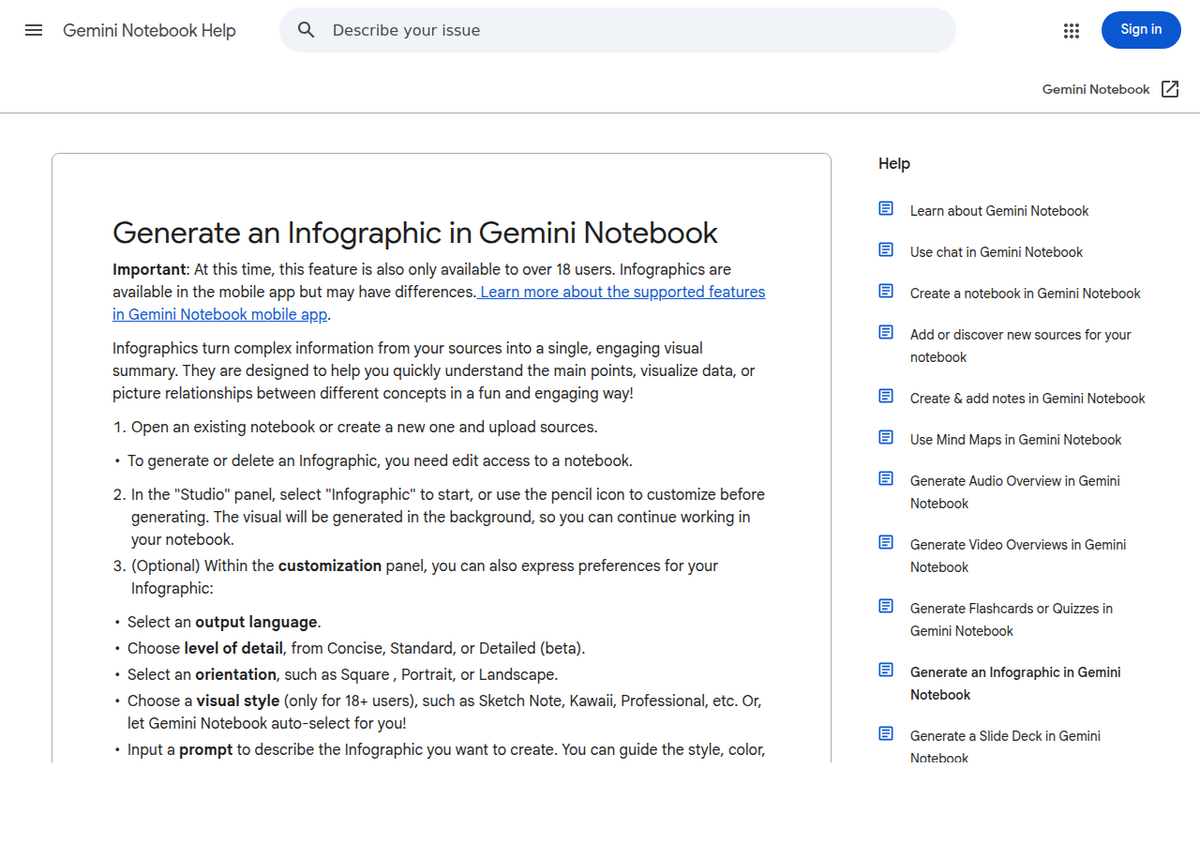Click the Help sidebar heading
The height and width of the screenshot is (844, 1200).
(x=894, y=163)
